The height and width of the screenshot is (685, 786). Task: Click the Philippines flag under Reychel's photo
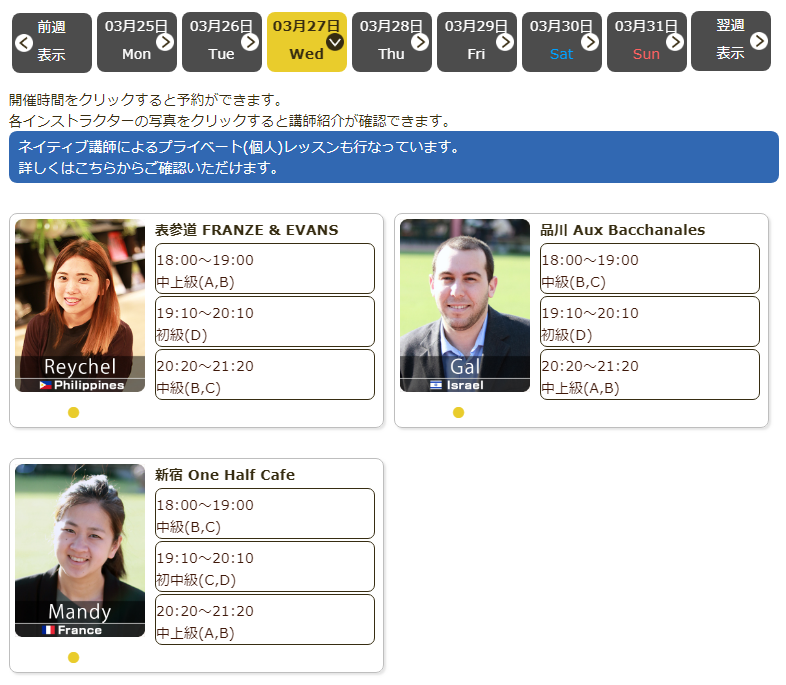coord(46,385)
